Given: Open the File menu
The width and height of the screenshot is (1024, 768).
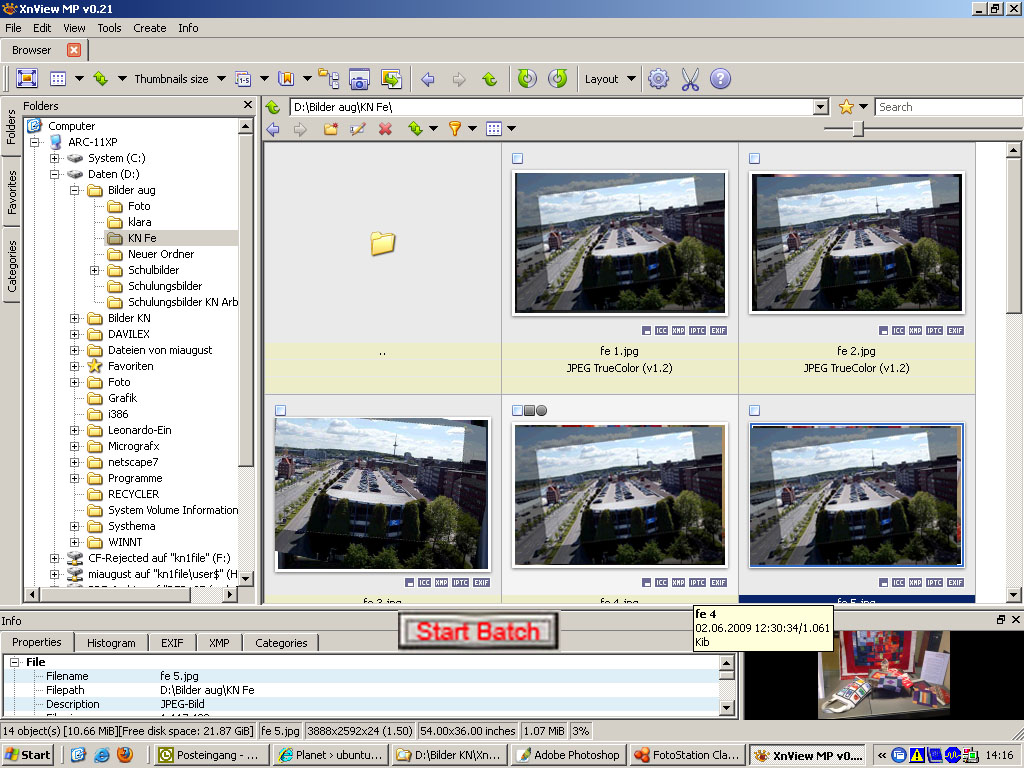Looking at the screenshot, I should [x=13, y=28].
